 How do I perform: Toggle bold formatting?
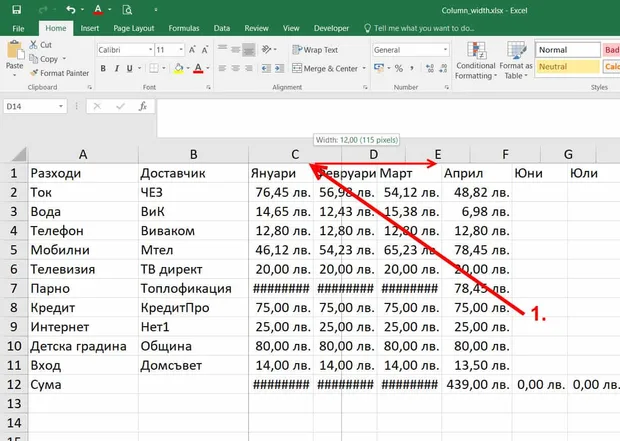(103, 68)
